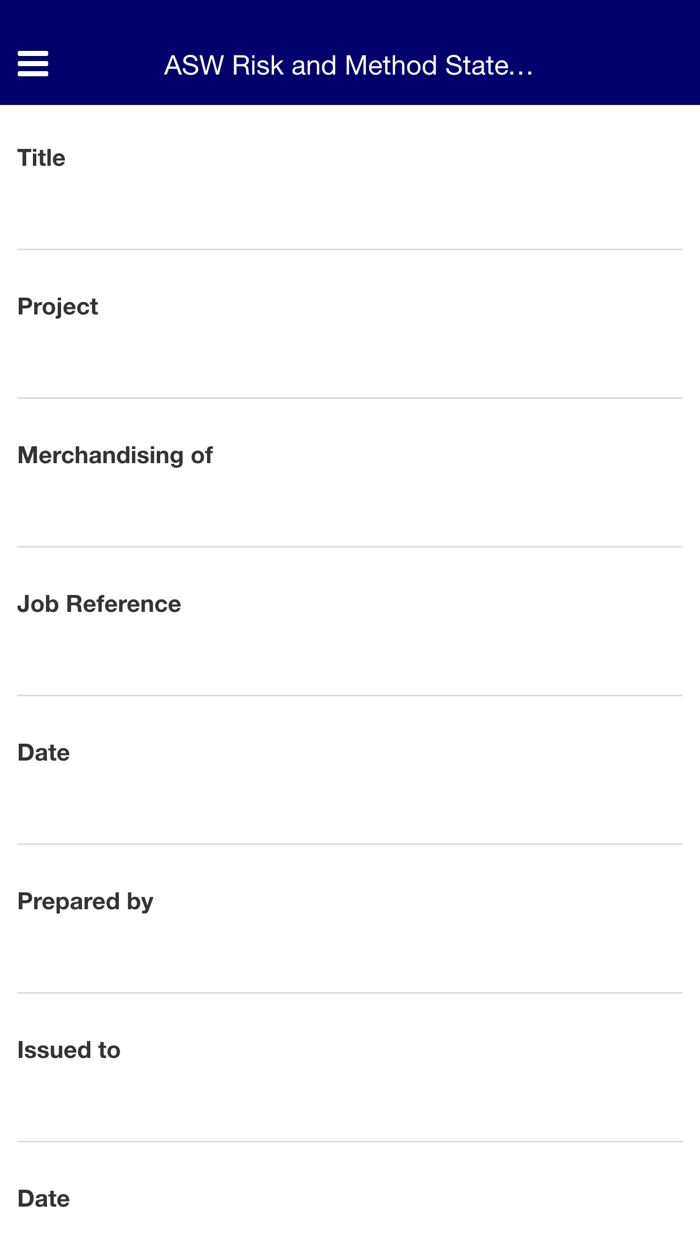This screenshot has height=1244, width=700.
Task: Select the Merchandising of label
Action: coord(115,456)
